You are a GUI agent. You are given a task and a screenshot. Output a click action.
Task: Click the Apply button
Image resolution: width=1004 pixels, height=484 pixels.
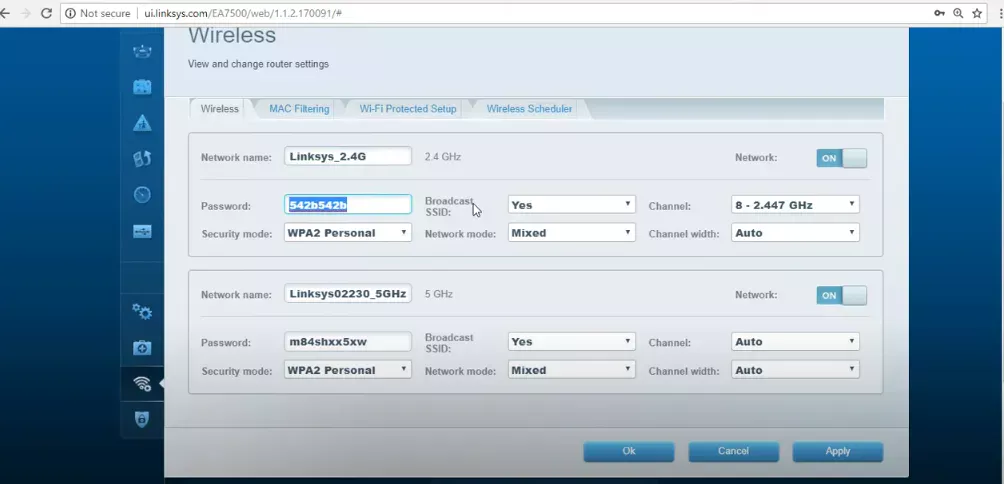coord(838,451)
